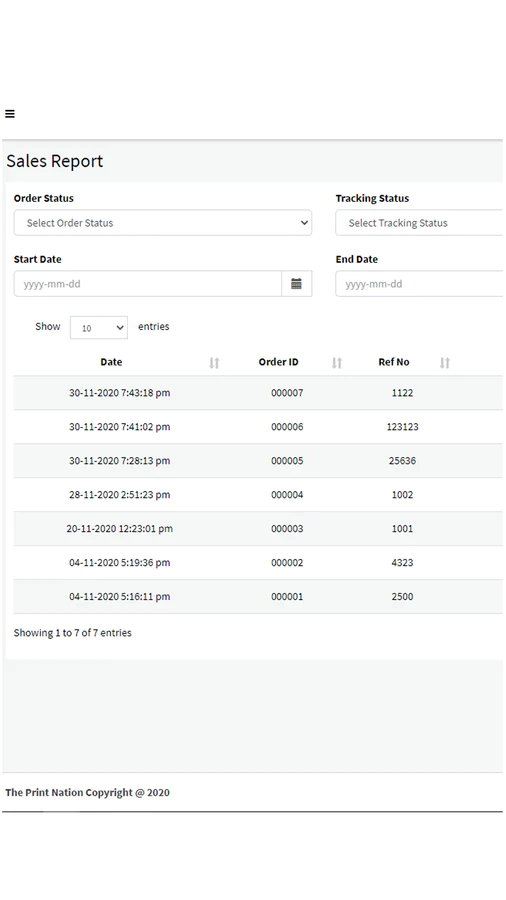Open the Select Tracking Status dropdown
Viewport: 506px width, 900px height.
pyautogui.click(x=419, y=223)
